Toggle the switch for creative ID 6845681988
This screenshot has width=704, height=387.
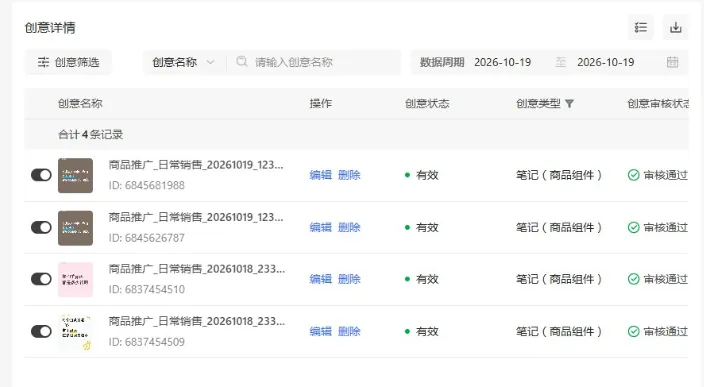pos(41,175)
